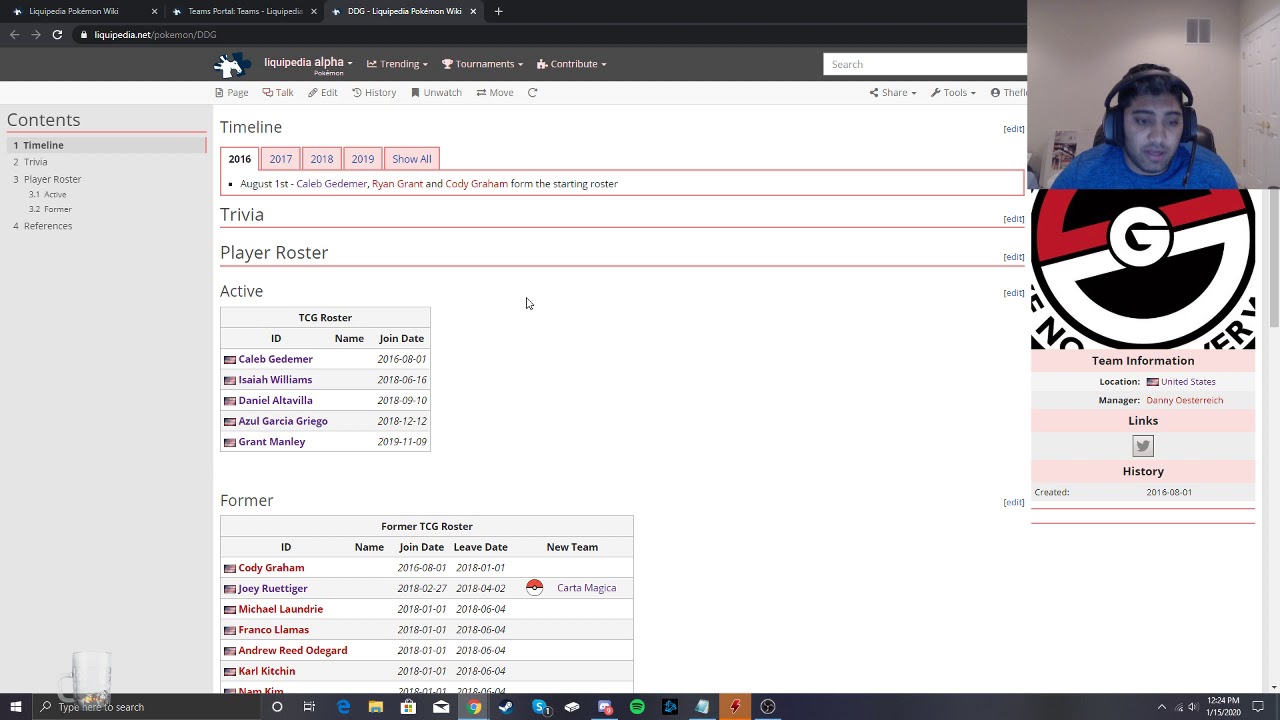This screenshot has height=720, width=1280.
Task: Switch to Teams Portal browser tab
Action: coord(245,11)
